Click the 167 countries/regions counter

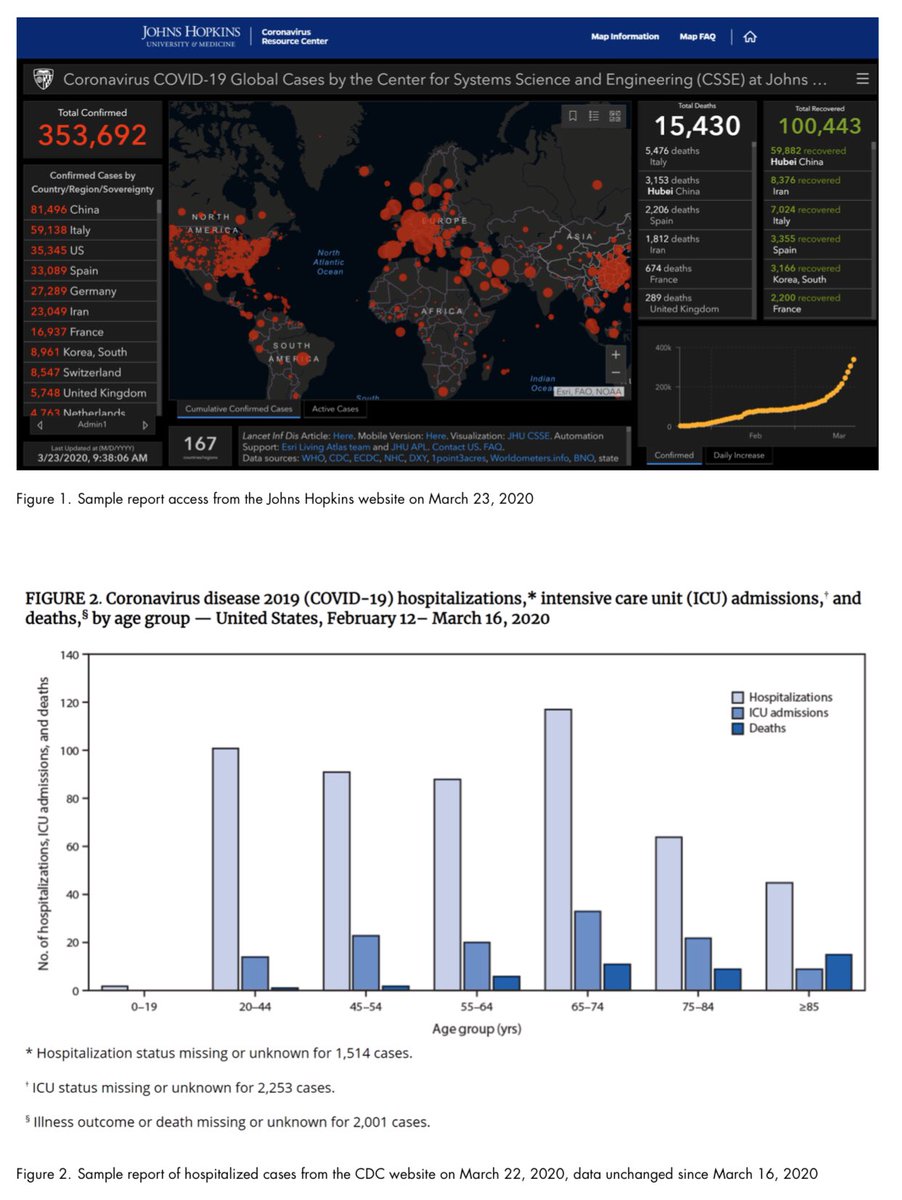[201, 446]
